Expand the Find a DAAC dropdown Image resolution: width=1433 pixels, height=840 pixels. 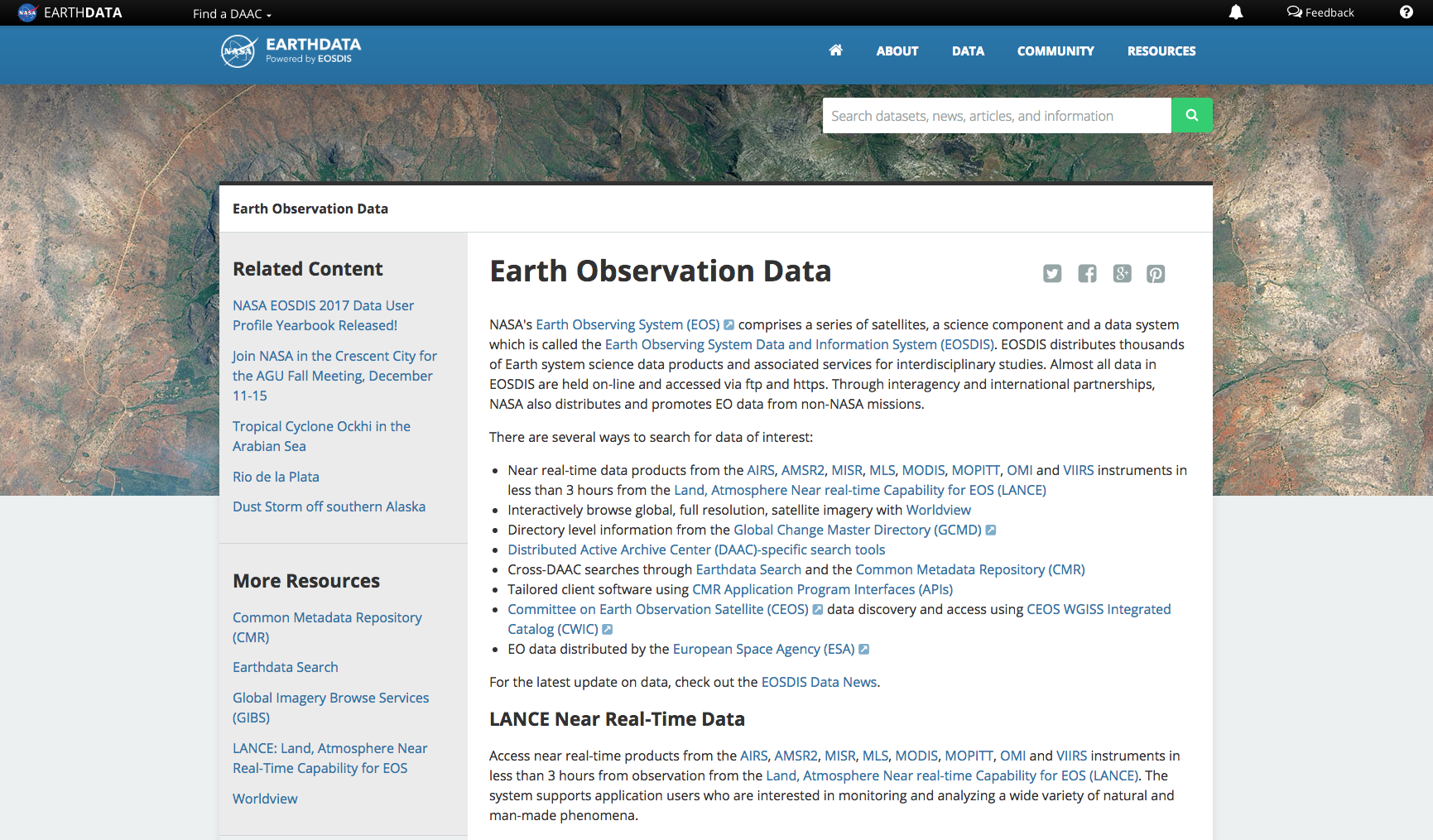pos(232,13)
